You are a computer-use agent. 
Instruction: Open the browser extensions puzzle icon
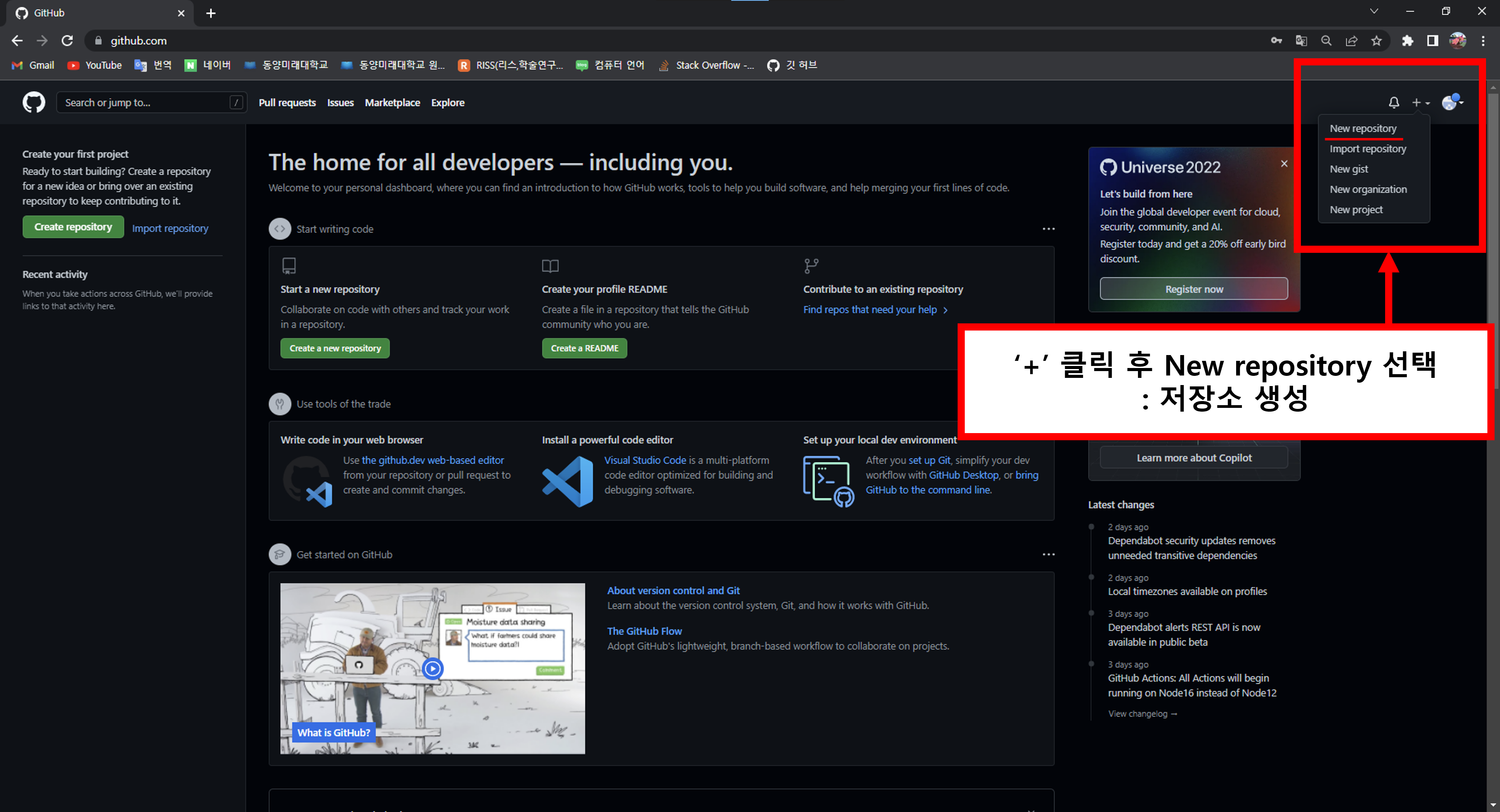tap(1407, 40)
